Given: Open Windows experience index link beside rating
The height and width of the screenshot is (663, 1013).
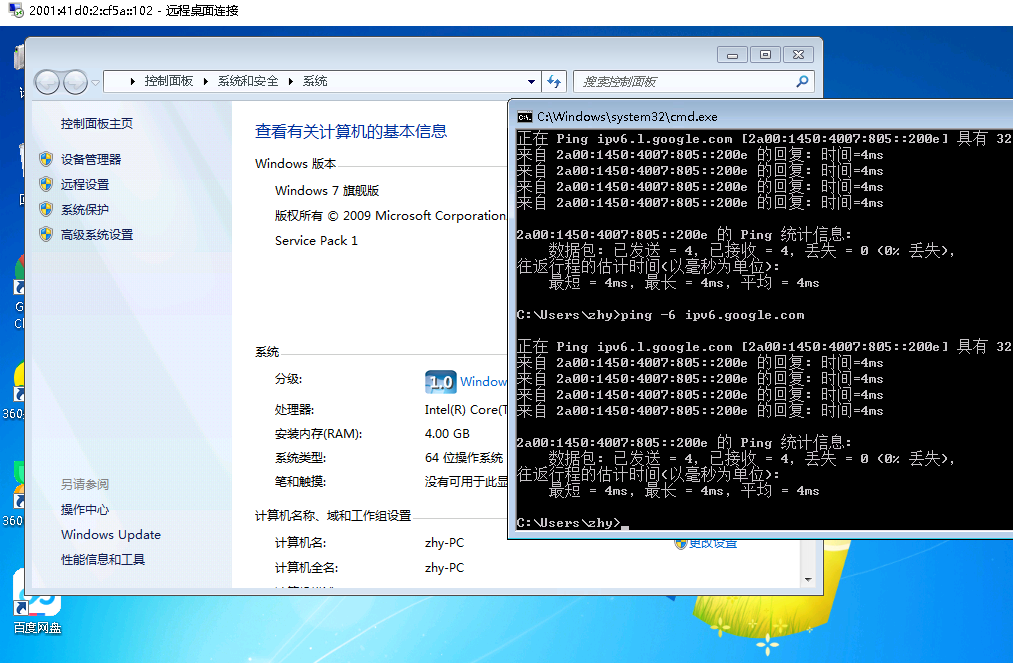Looking at the screenshot, I should click(x=483, y=382).
